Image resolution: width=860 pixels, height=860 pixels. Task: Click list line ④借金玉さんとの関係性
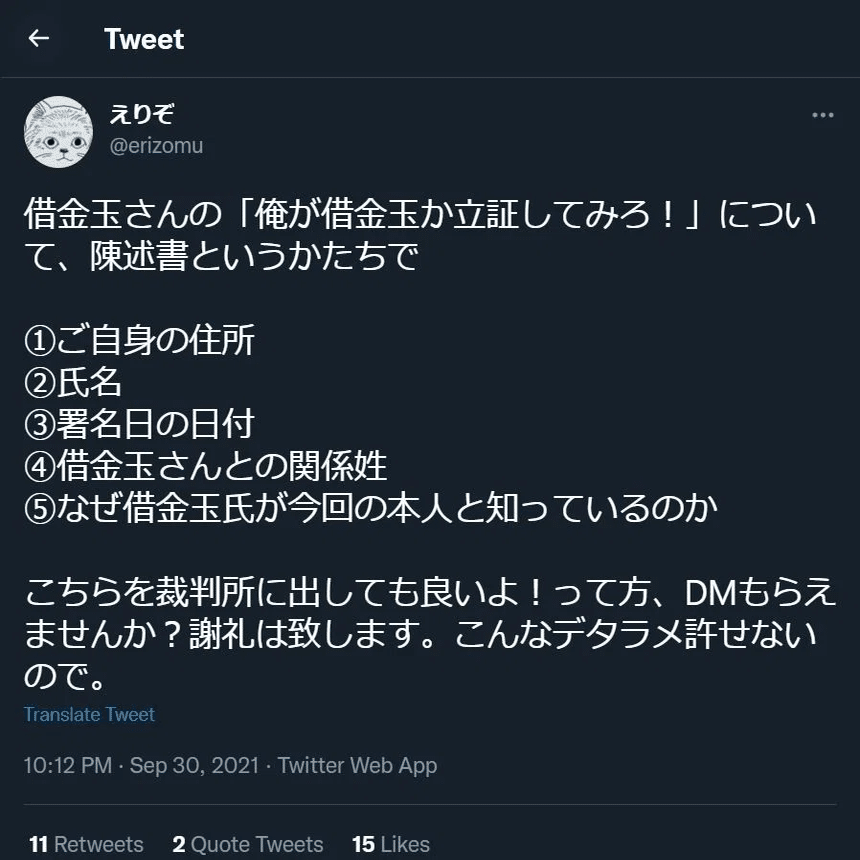point(205,466)
